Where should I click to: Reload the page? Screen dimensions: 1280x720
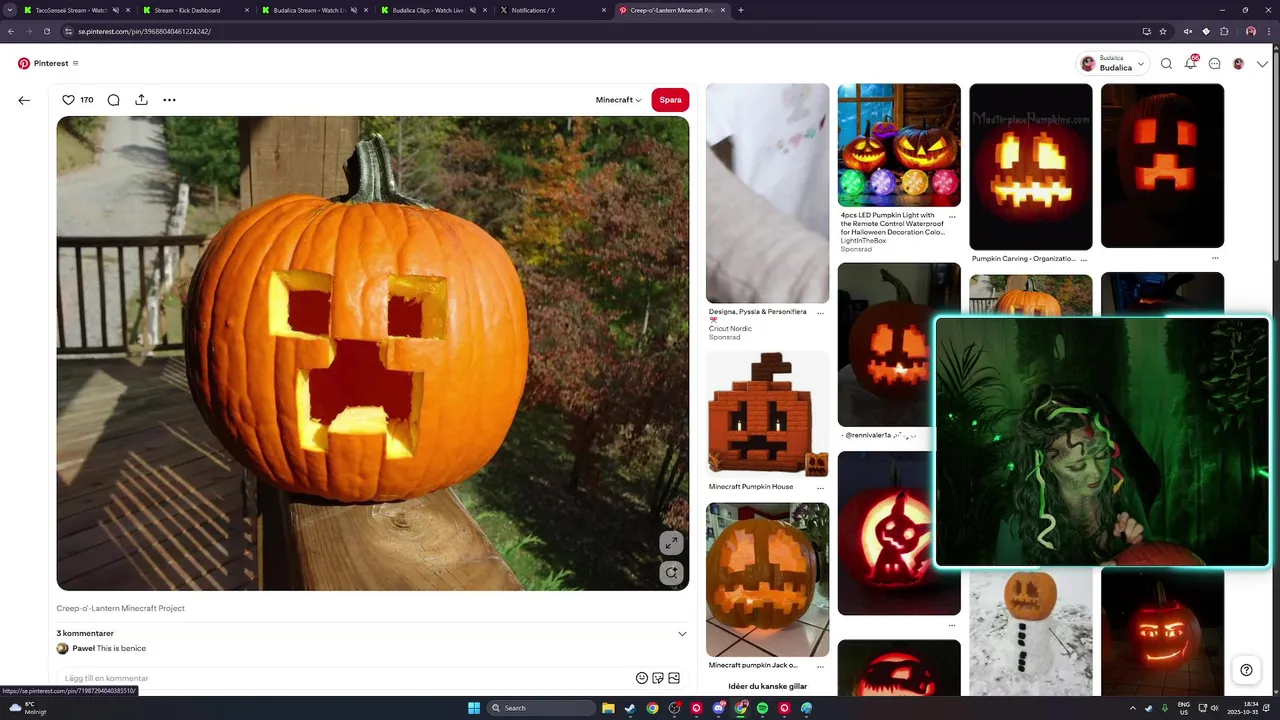pos(46,31)
